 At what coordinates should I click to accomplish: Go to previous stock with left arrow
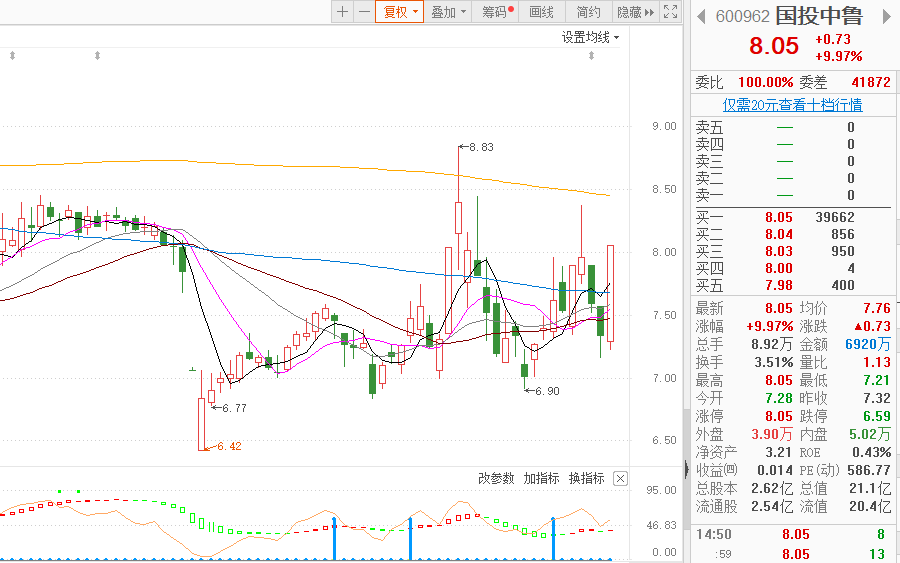pyautogui.click(x=702, y=17)
